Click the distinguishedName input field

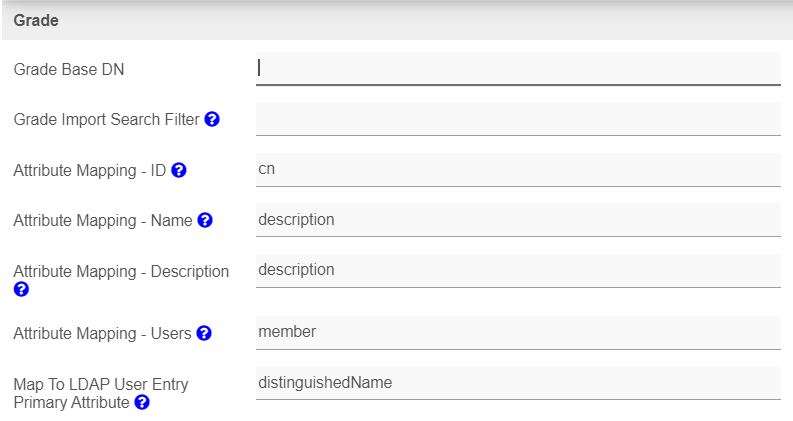[518, 383]
